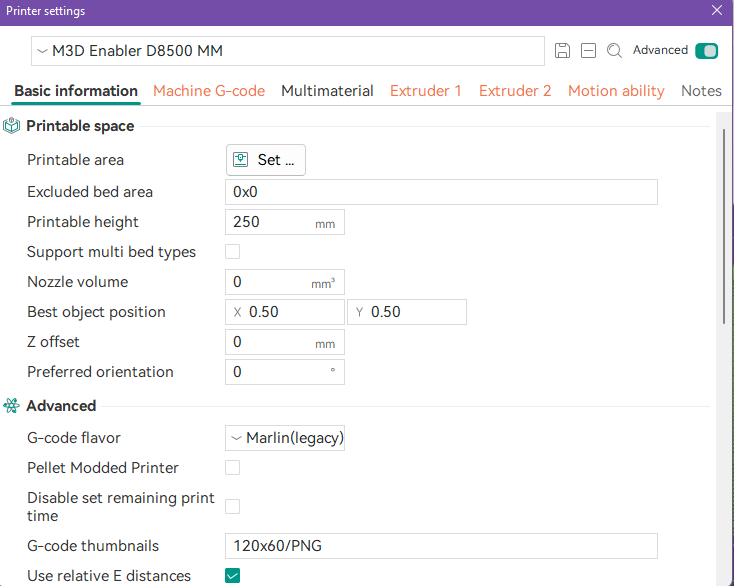
Task: Click the bed icon inside Set button
Action: (241, 160)
